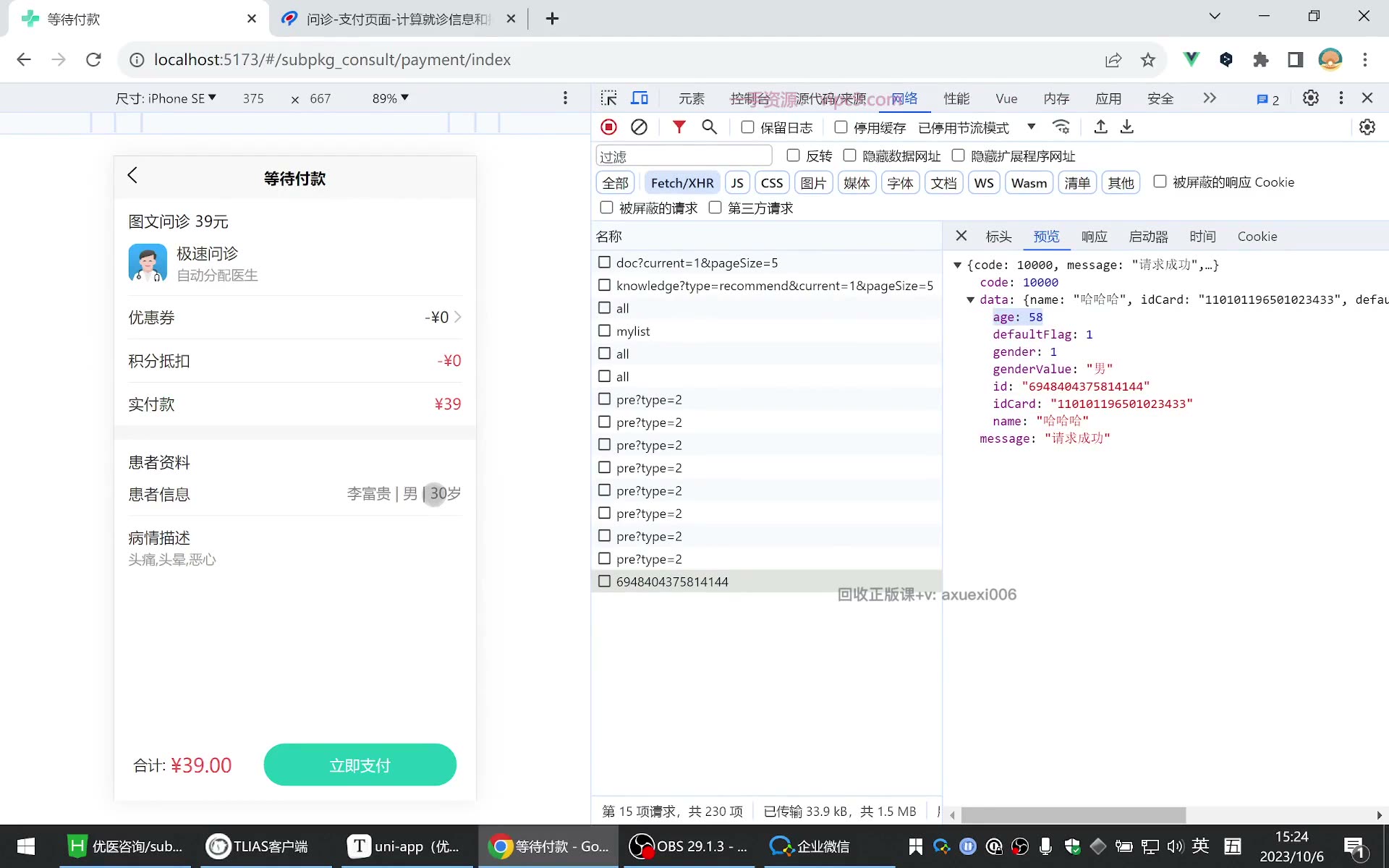Click the Pay Now (立即支付) button
The height and width of the screenshot is (868, 1389).
click(x=360, y=765)
